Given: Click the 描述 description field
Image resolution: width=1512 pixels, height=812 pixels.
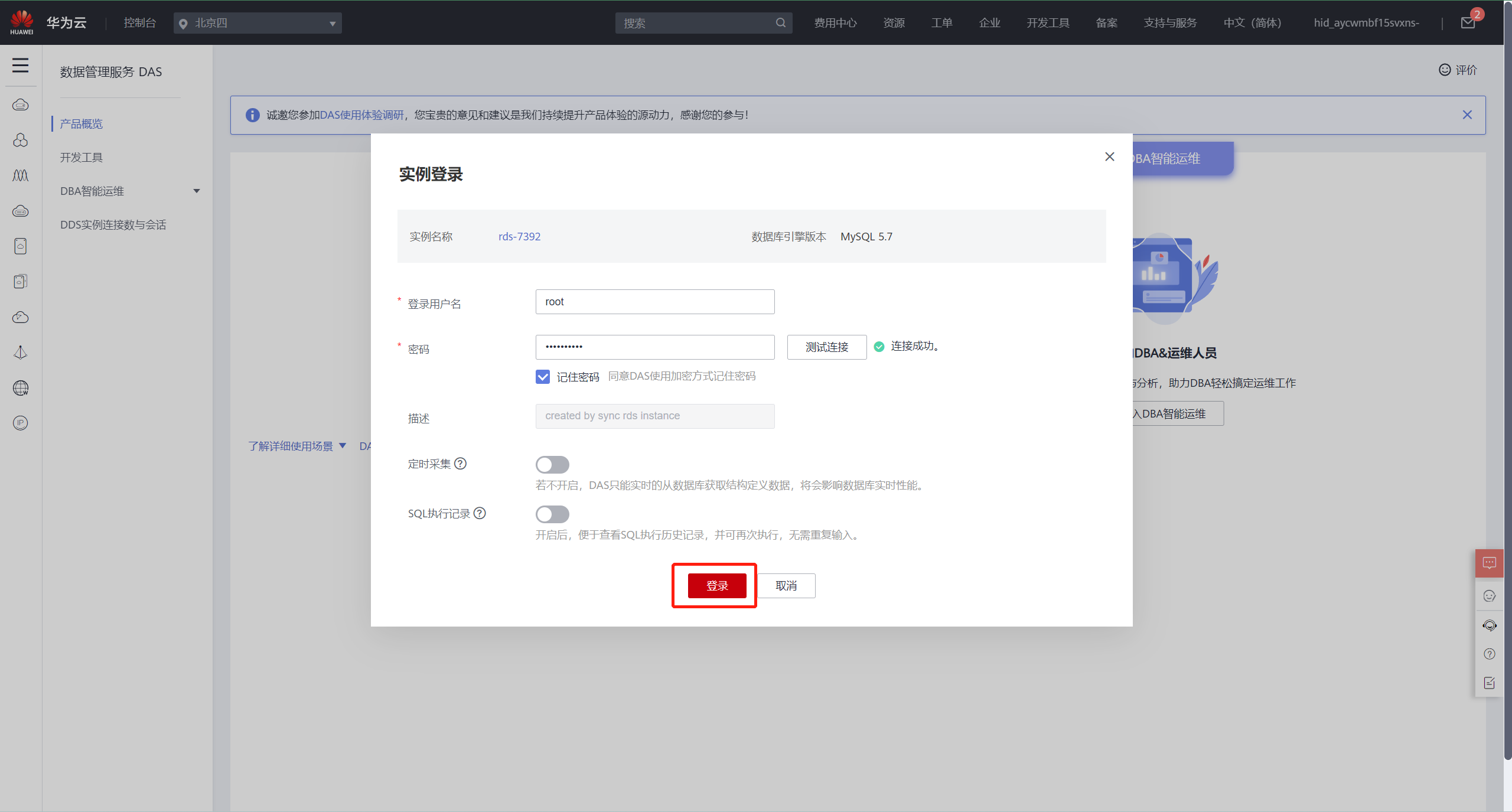Looking at the screenshot, I should (655, 416).
